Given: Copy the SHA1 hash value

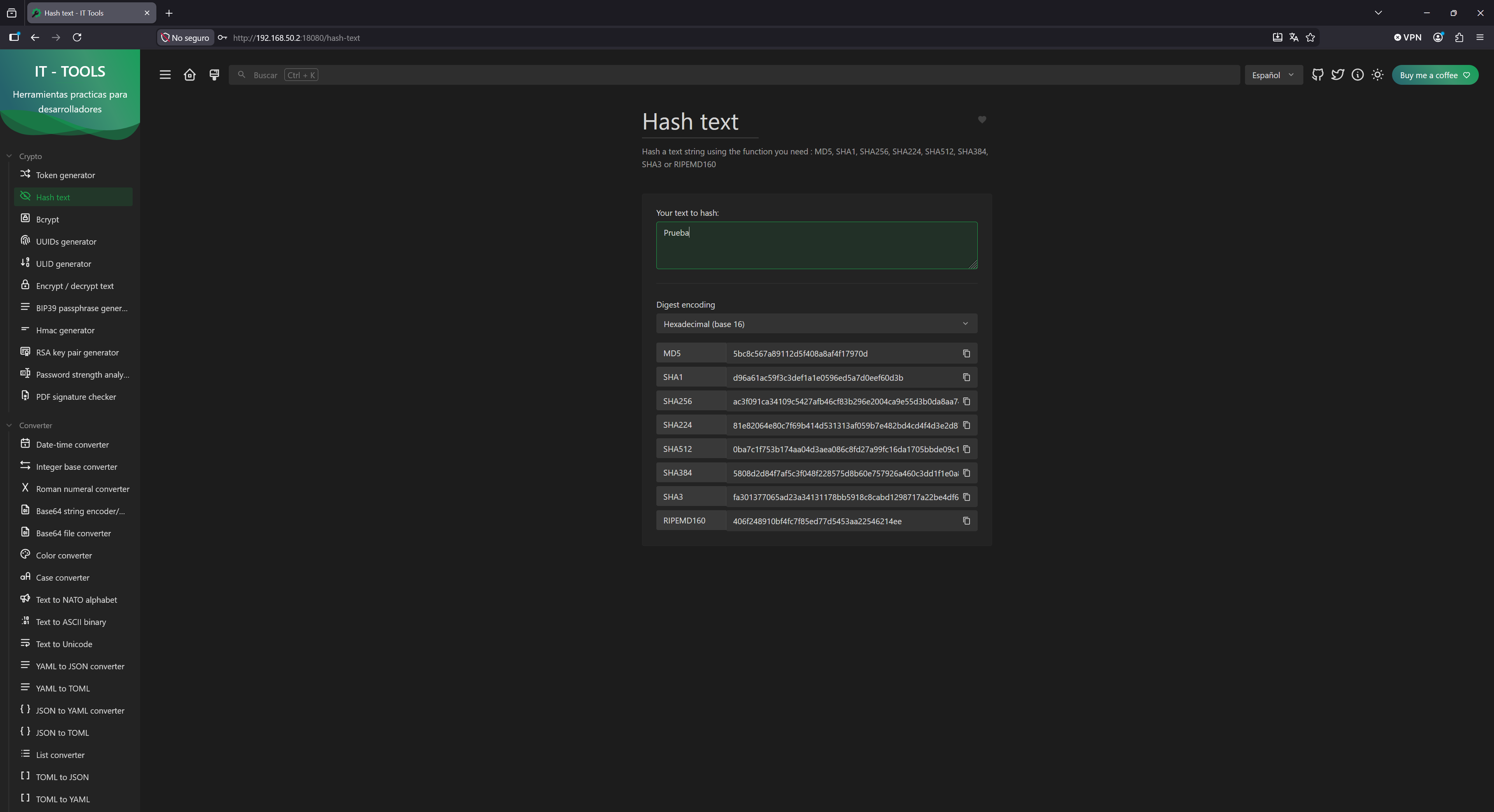Looking at the screenshot, I should click(x=966, y=377).
